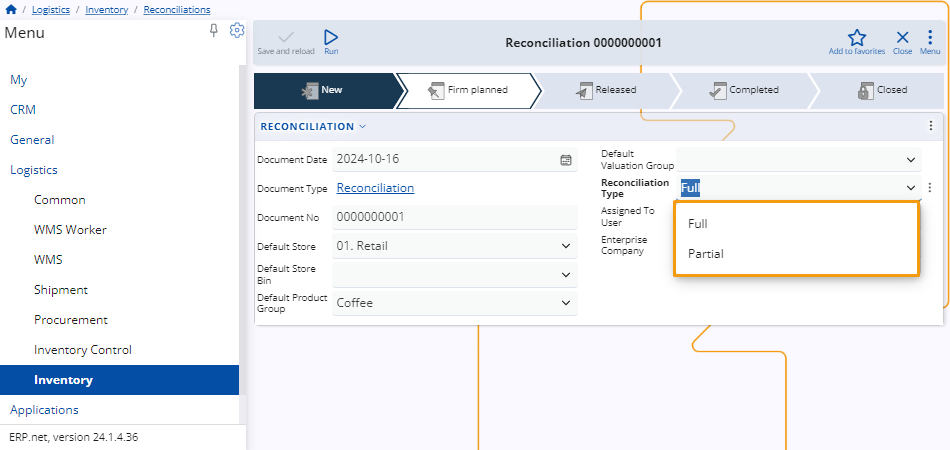950x450 pixels.
Task: Click the ERP.net version text
Action: (x=73, y=437)
